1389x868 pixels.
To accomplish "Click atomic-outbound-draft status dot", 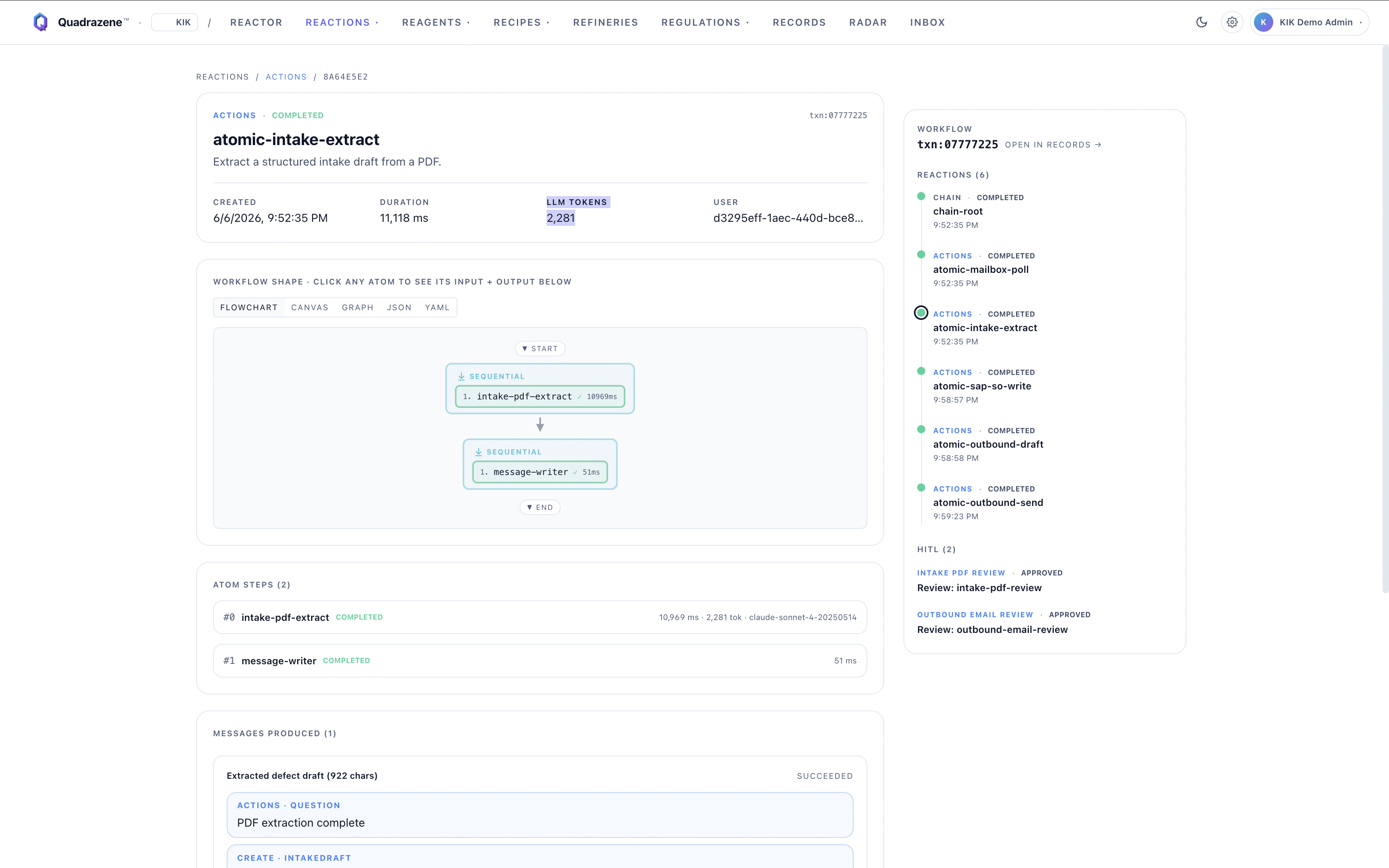I will [921, 430].
